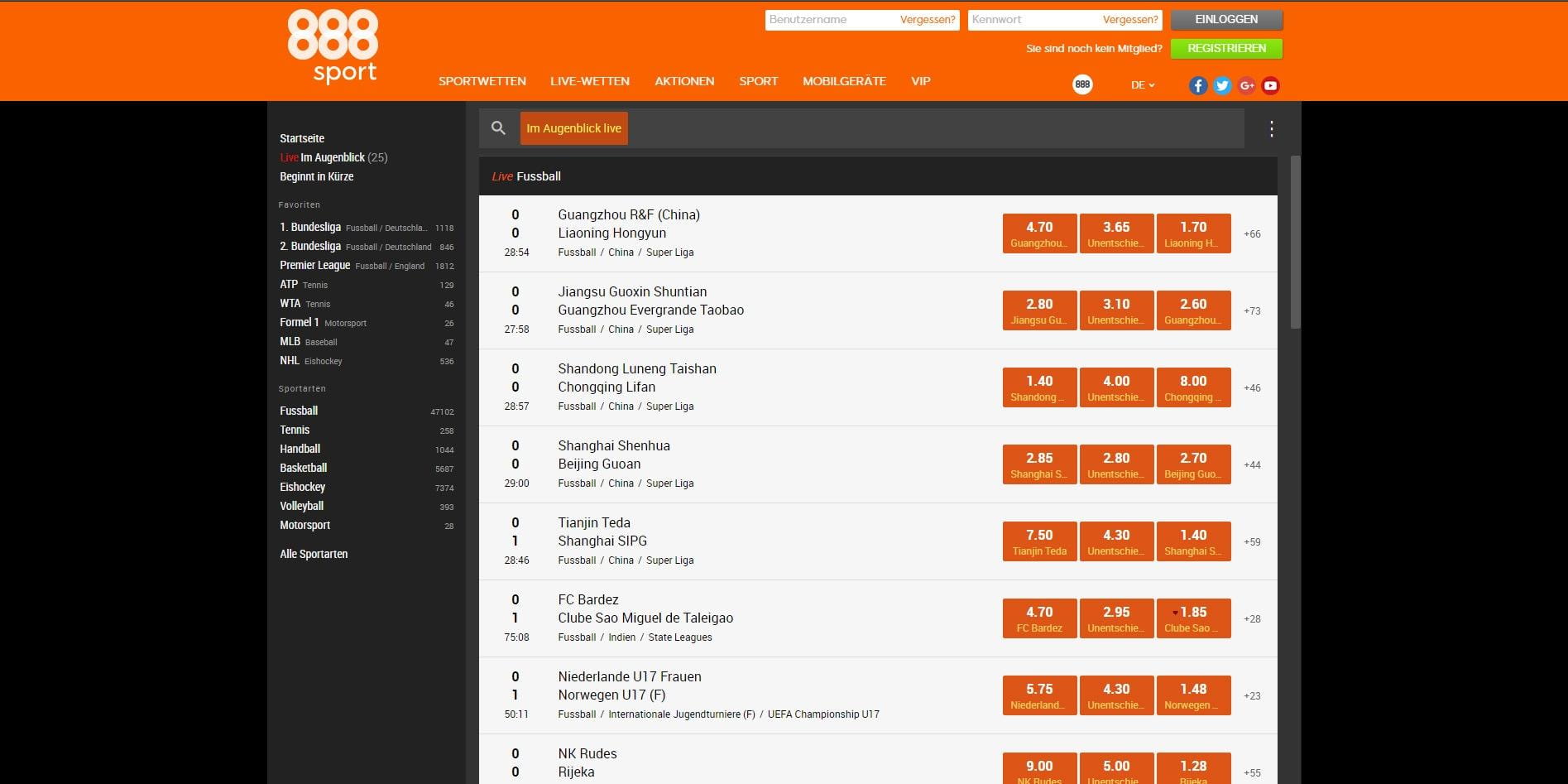
Task: Expand +59 more bets for Tianjin Teda
Action: point(1252,542)
